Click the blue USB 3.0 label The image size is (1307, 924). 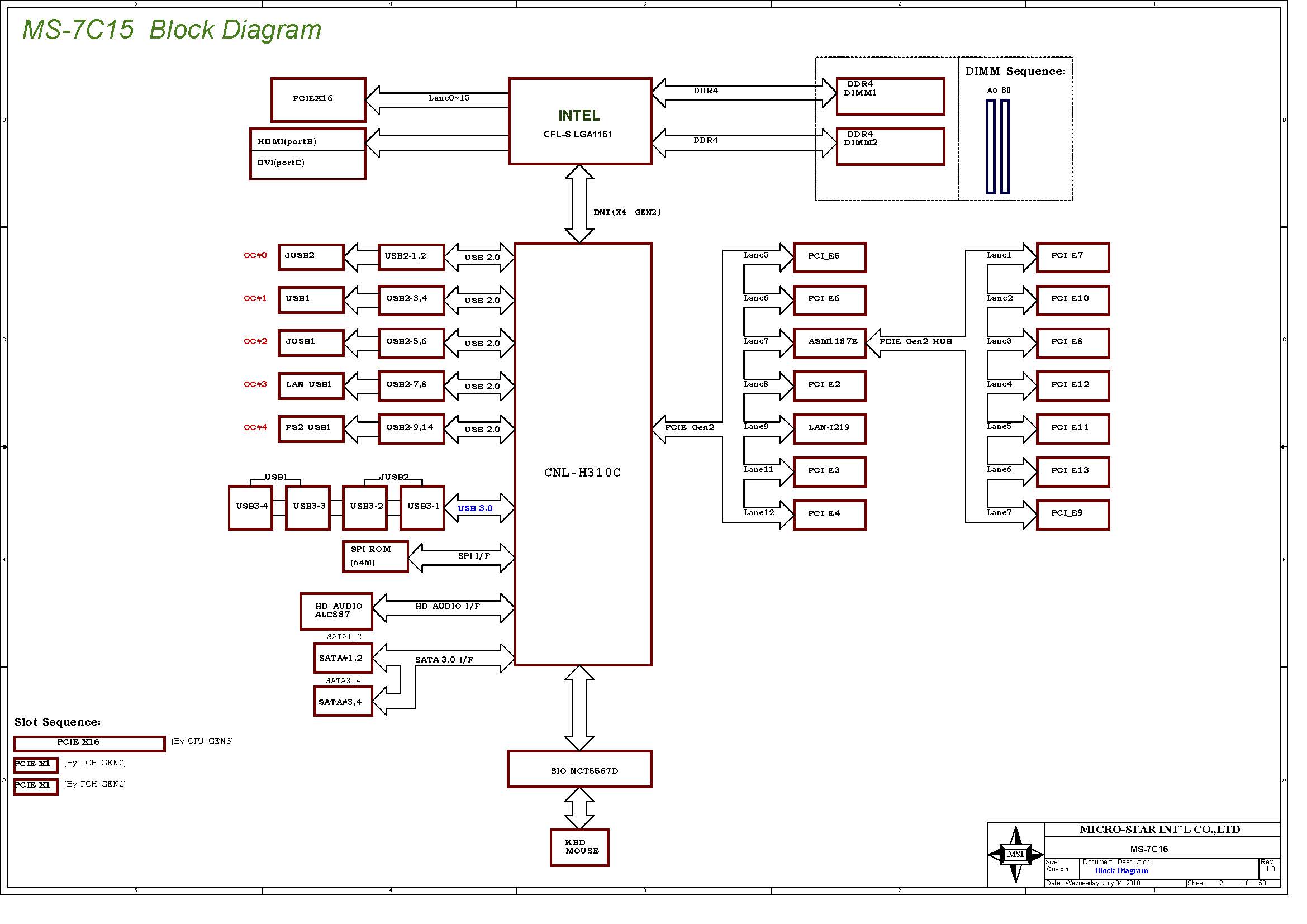tap(475, 508)
